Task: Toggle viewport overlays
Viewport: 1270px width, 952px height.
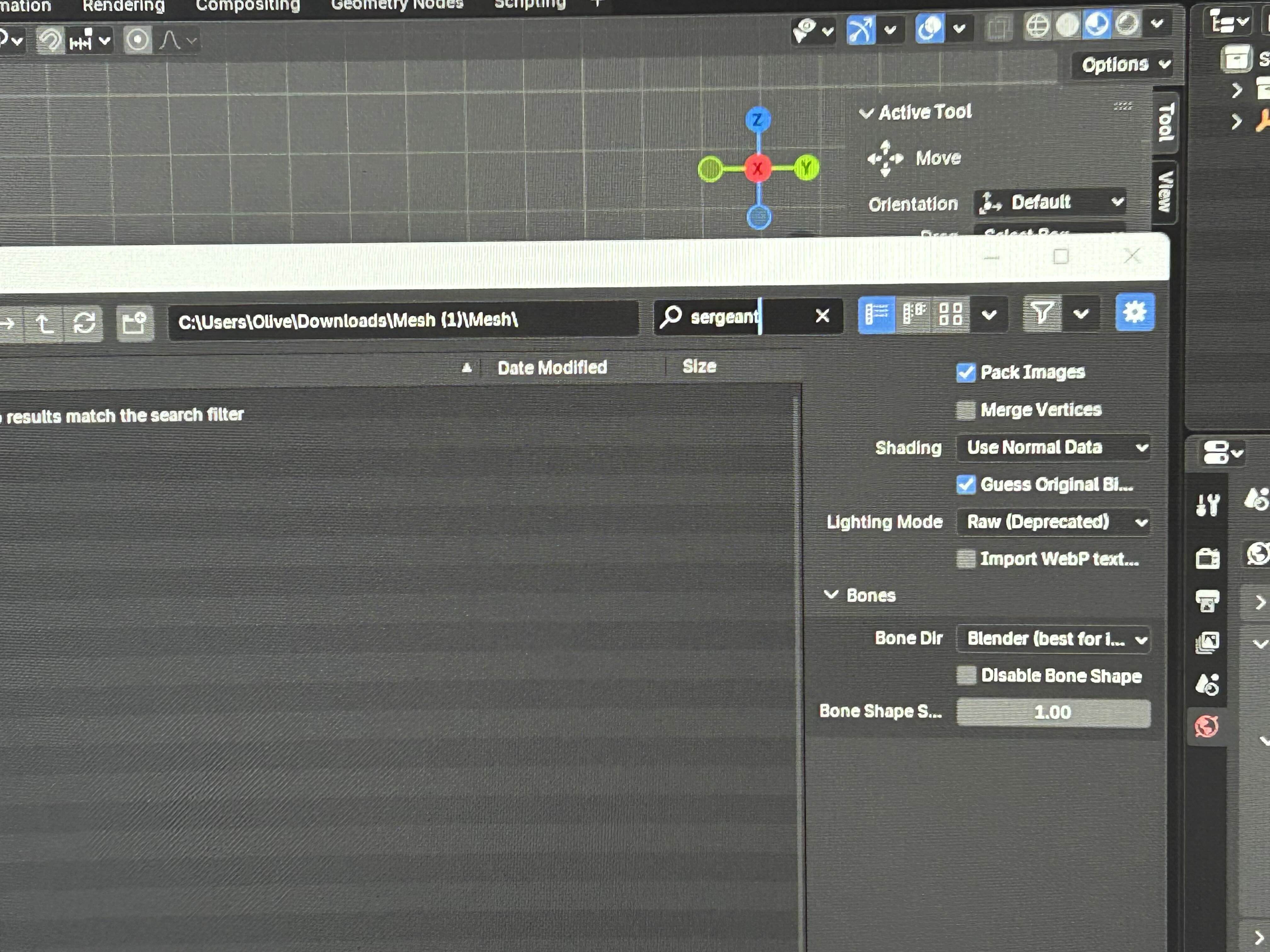Action: pyautogui.click(x=930, y=28)
